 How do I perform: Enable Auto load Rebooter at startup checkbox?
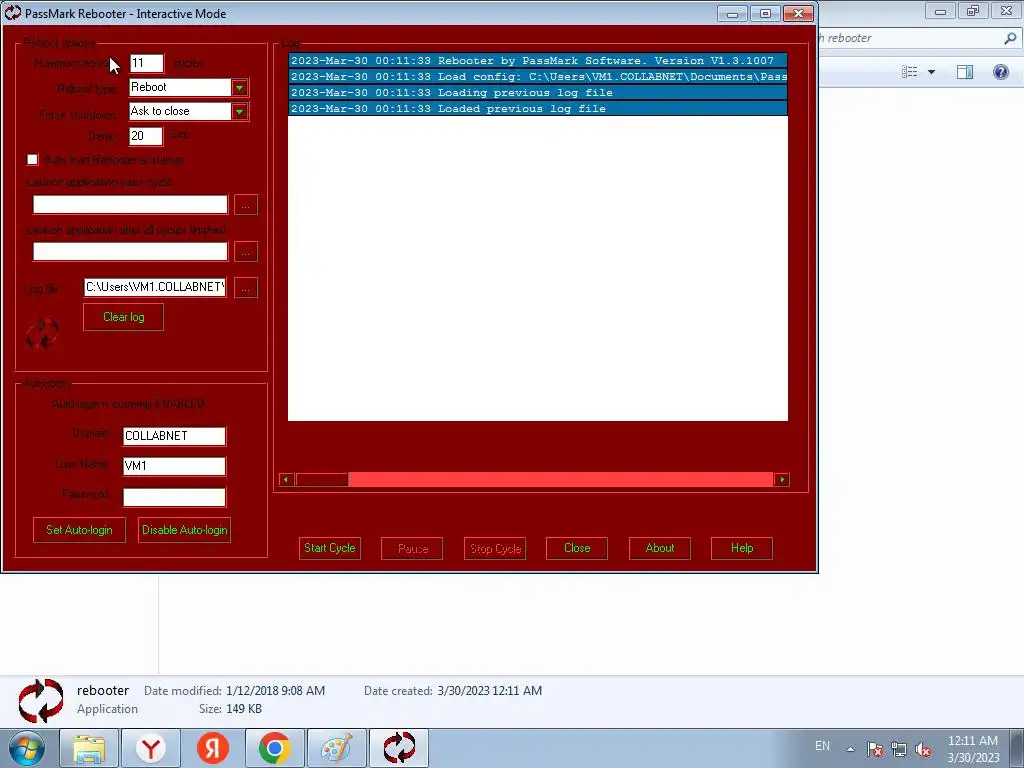pyautogui.click(x=33, y=160)
